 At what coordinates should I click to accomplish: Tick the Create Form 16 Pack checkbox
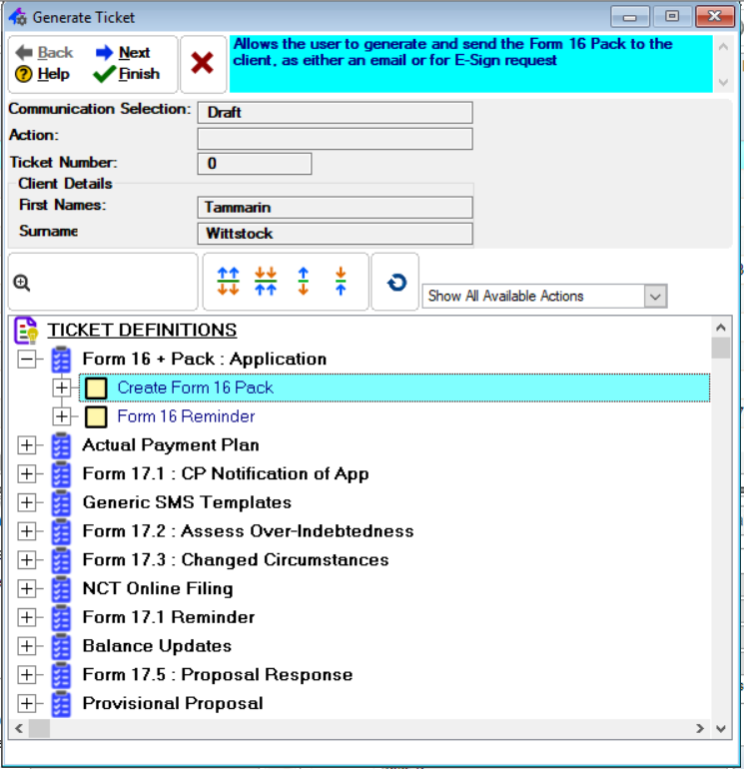coord(96,388)
